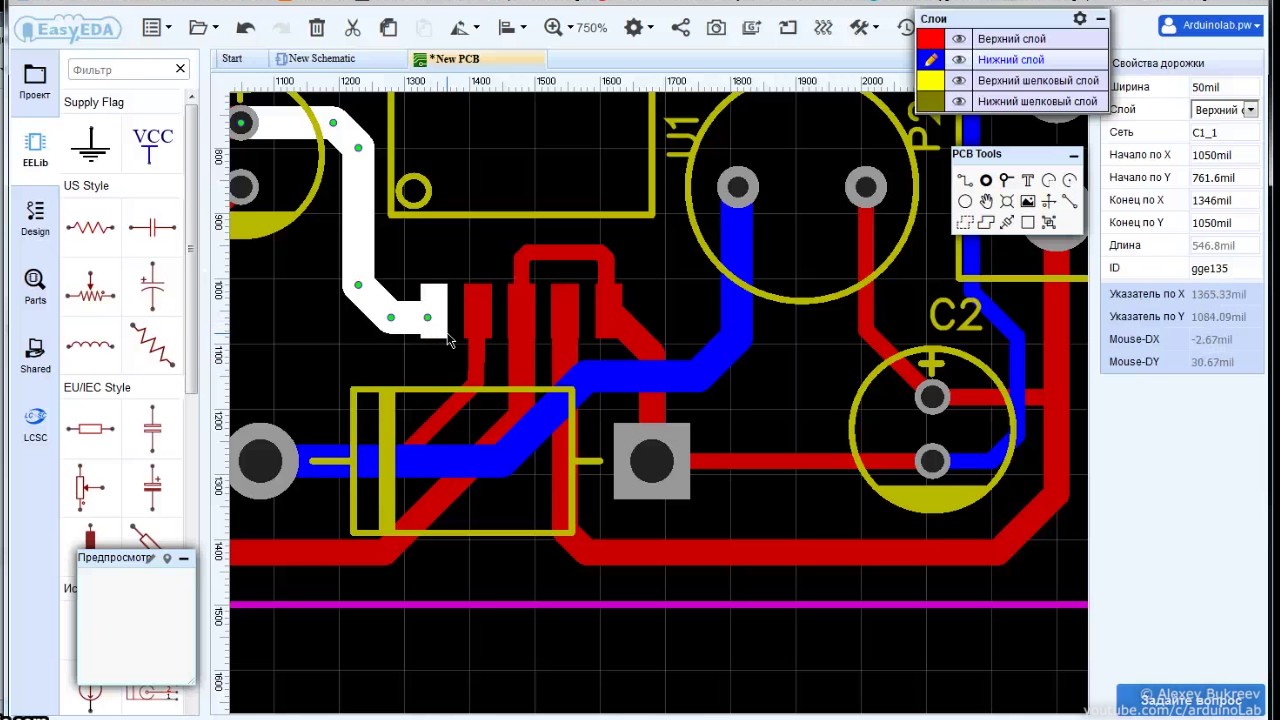
Task: Open the Parts sidebar tab
Action: 35,287
